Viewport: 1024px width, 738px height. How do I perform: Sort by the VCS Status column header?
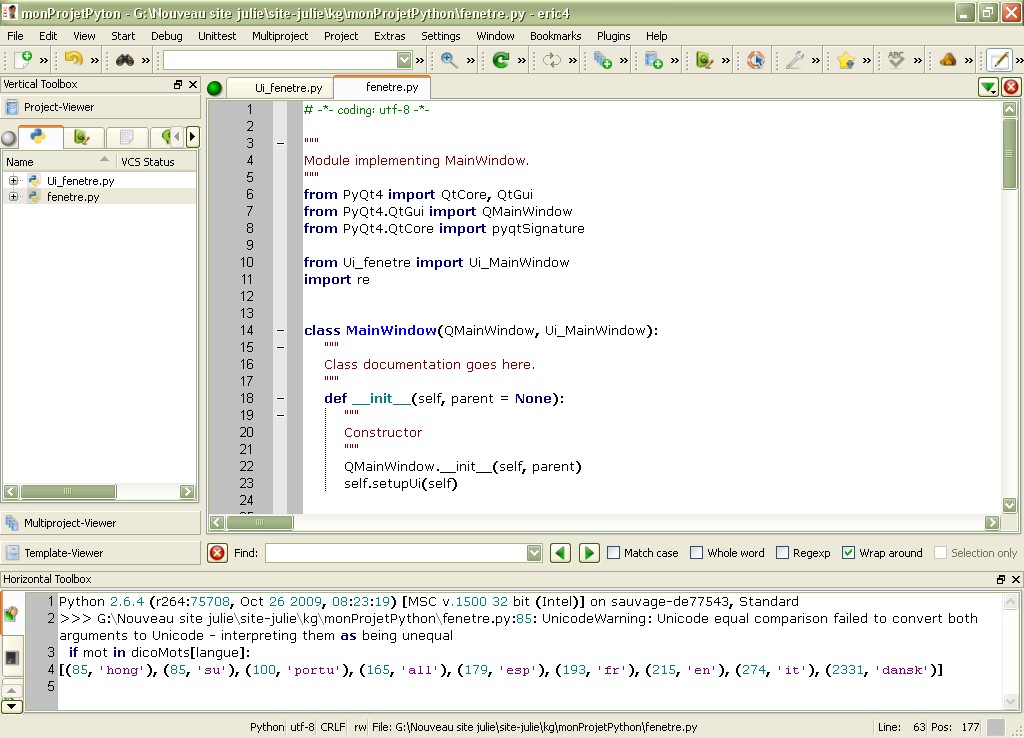156,161
